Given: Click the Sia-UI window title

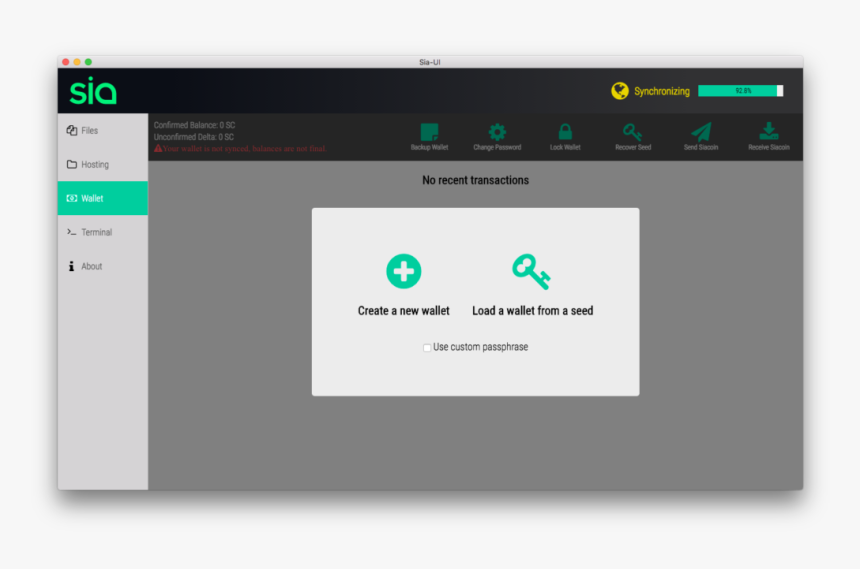Looking at the screenshot, I should tap(429, 62).
